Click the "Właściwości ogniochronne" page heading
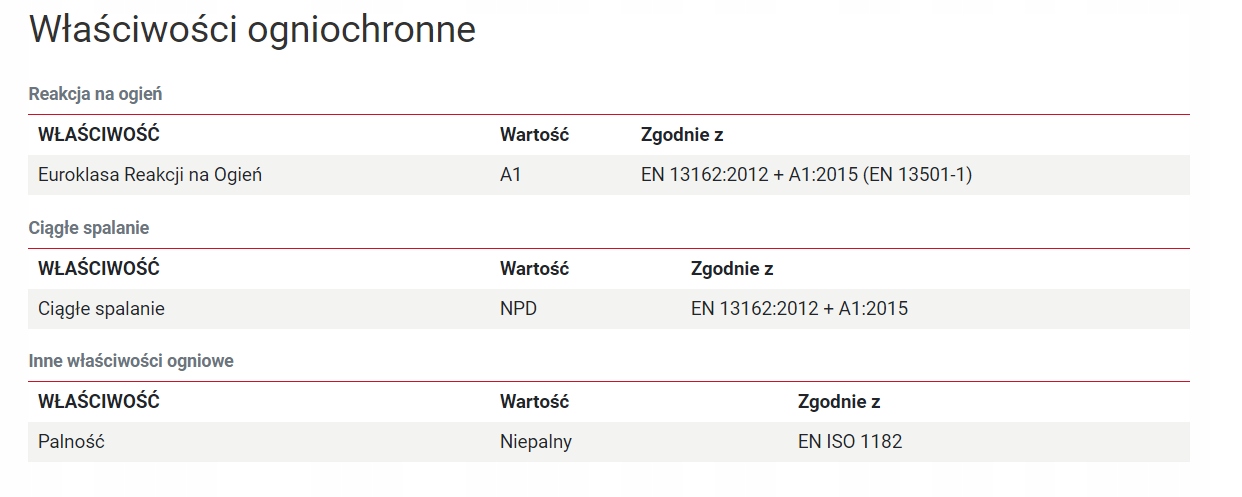Viewport: 1242px width, 497px height. point(252,30)
